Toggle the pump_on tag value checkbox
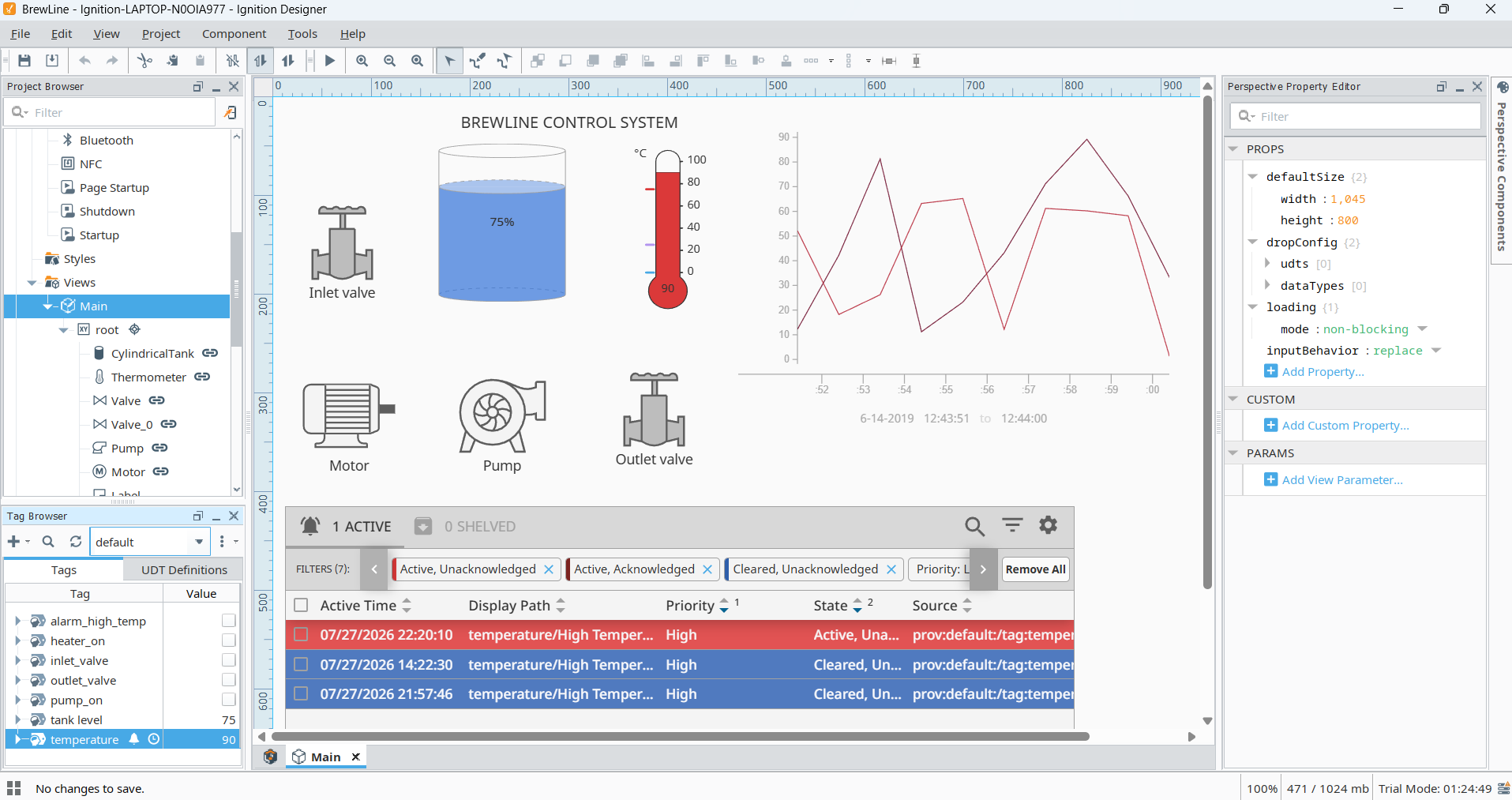Screen dimensions: 1512x800 tap(229, 700)
